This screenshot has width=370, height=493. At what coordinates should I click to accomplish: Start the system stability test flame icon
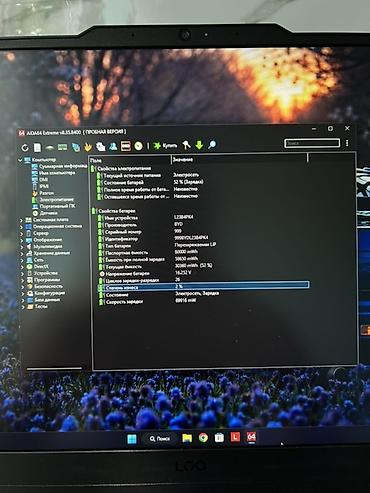pos(88,147)
